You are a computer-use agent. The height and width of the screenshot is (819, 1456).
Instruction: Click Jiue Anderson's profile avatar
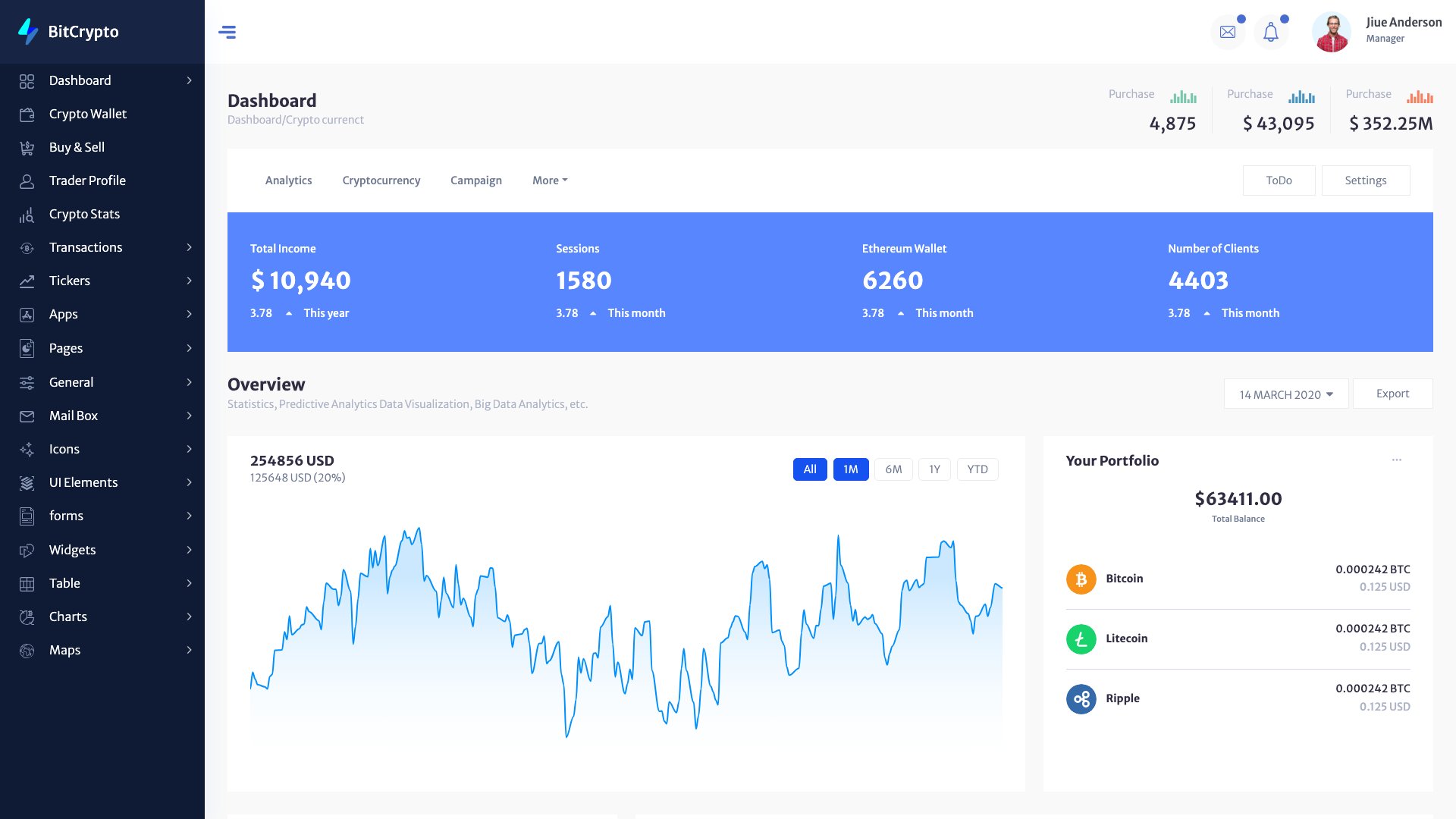[x=1332, y=32]
